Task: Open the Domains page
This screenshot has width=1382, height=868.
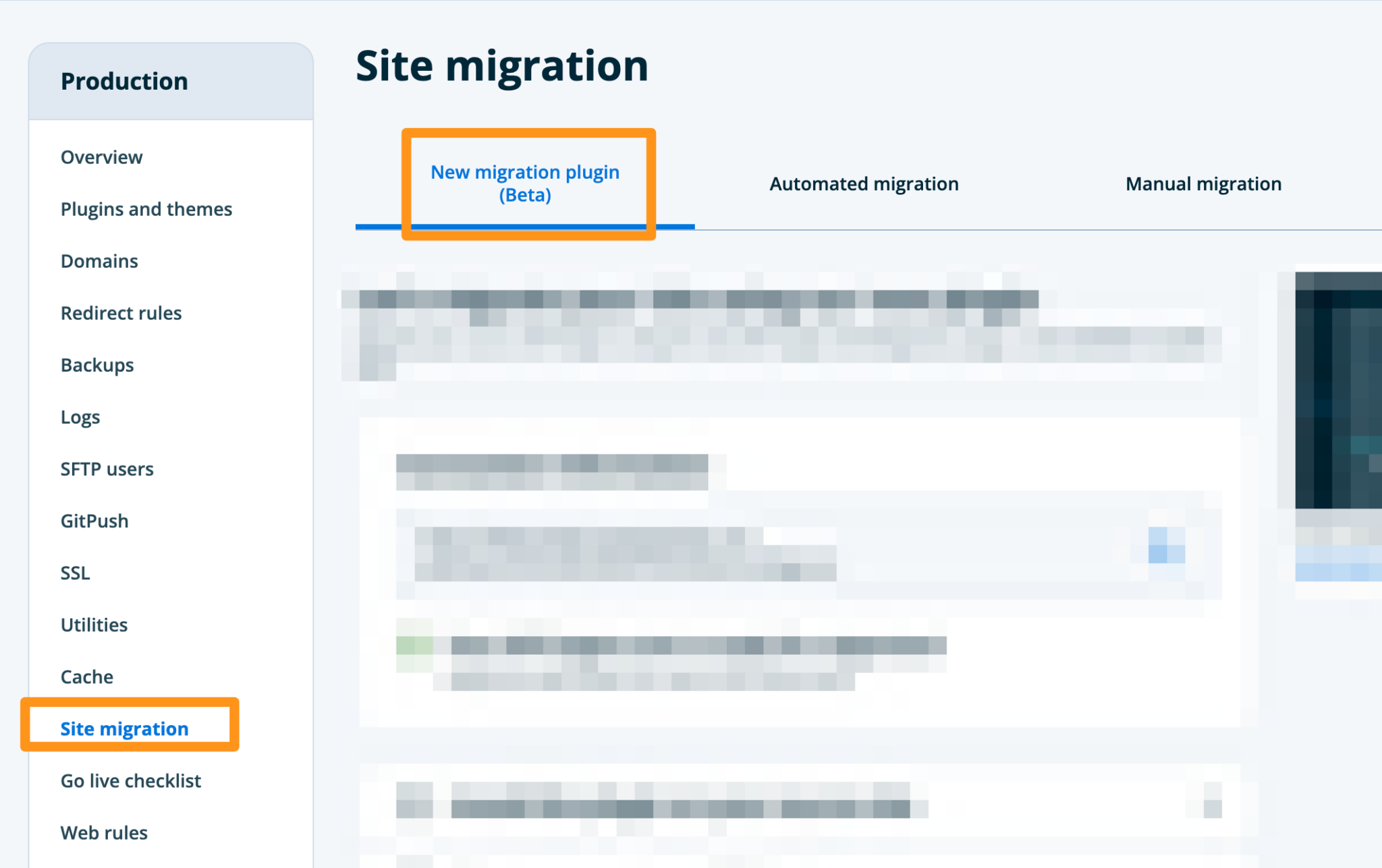Action: tap(99, 261)
